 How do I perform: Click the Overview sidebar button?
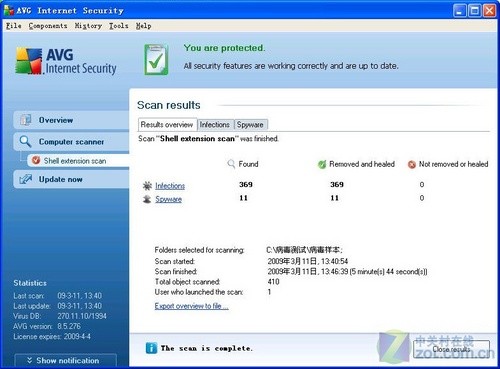pyautogui.click(x=71, y=120)
